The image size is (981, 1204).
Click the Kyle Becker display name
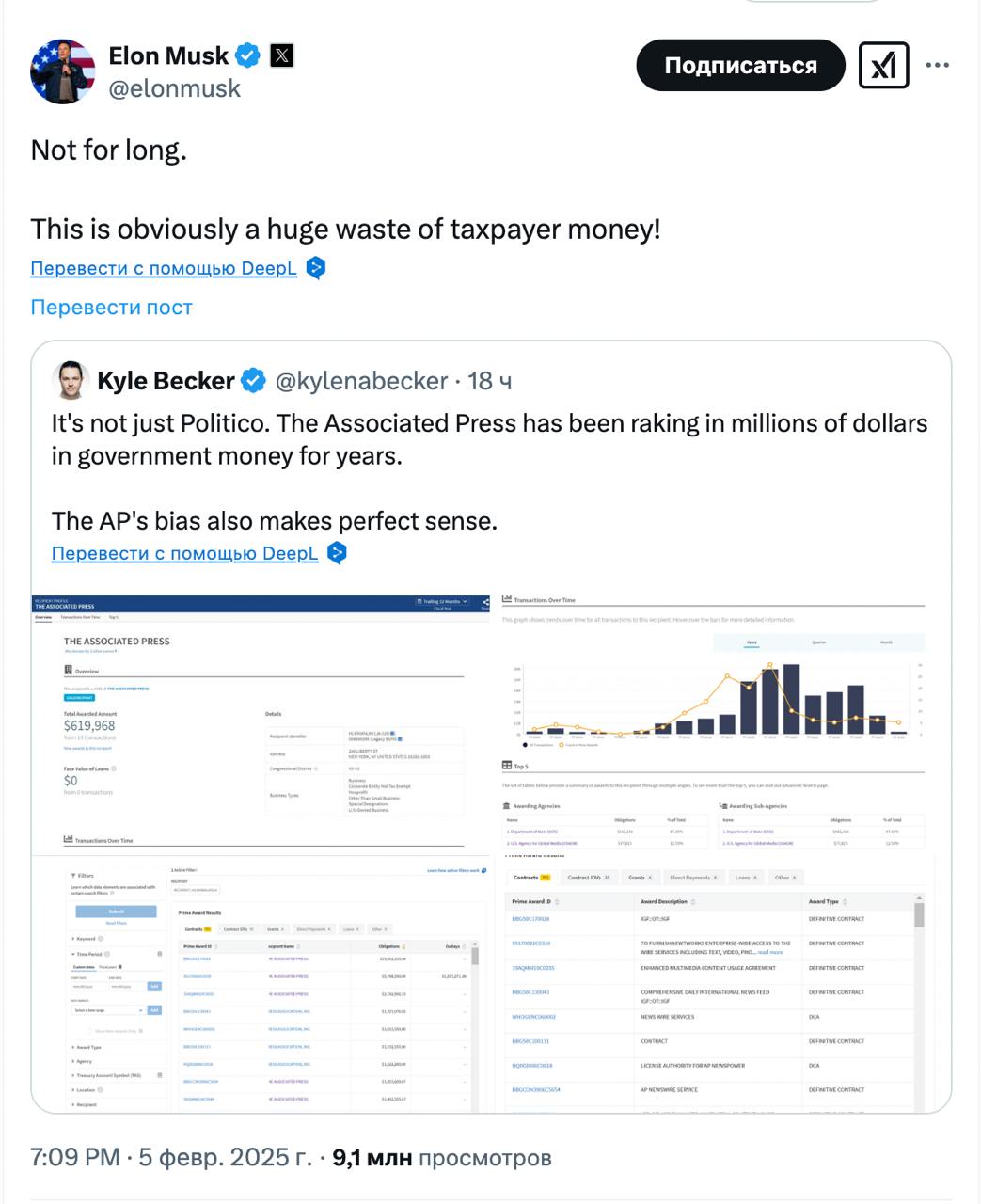[166, 381]
